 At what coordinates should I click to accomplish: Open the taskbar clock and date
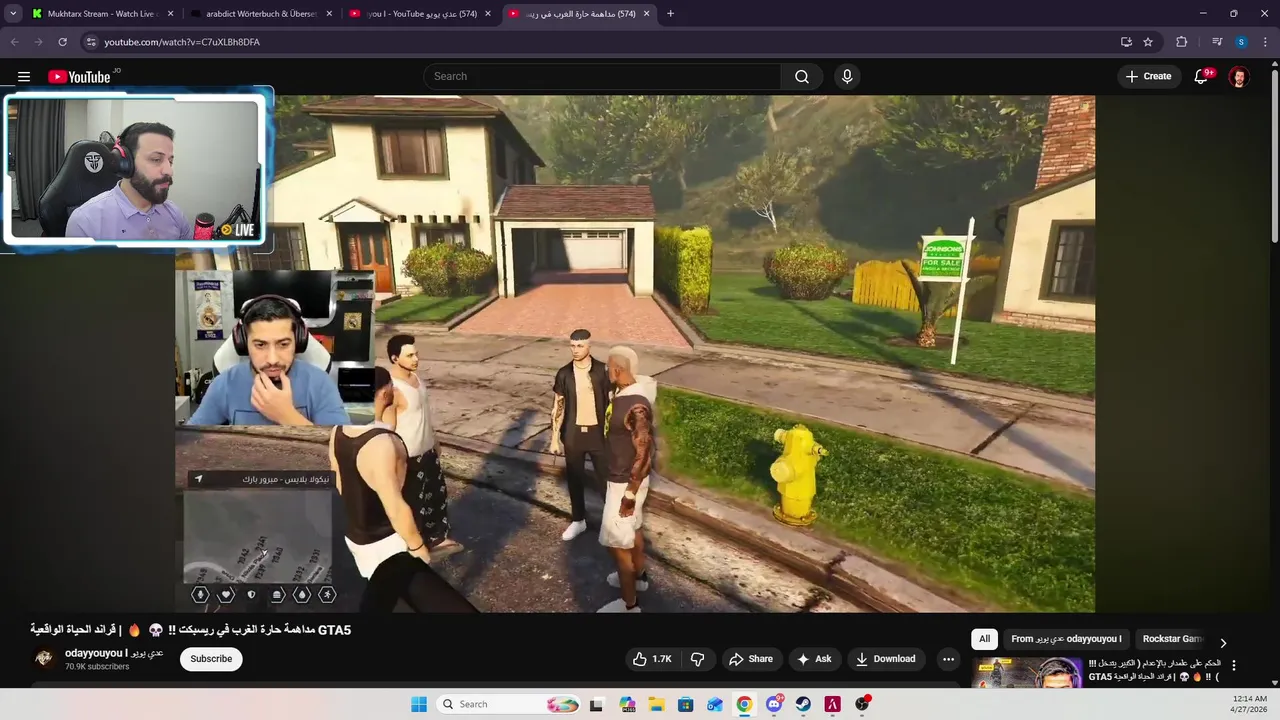pos(1250,704)
